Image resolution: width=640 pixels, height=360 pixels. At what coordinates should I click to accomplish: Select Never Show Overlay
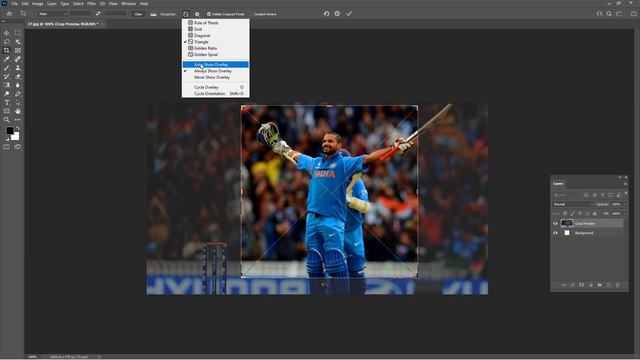[215, 77]
